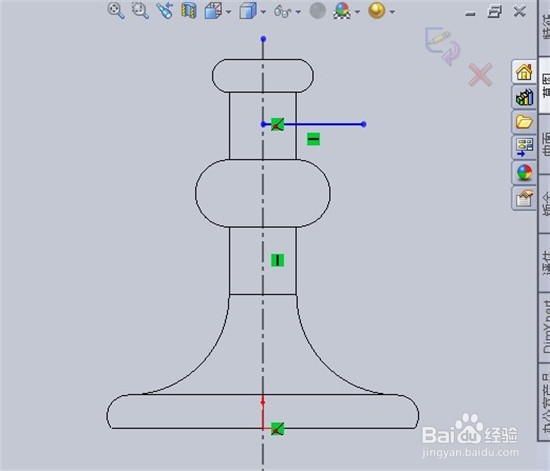Click the Display Style cube icon

(248, 11)
